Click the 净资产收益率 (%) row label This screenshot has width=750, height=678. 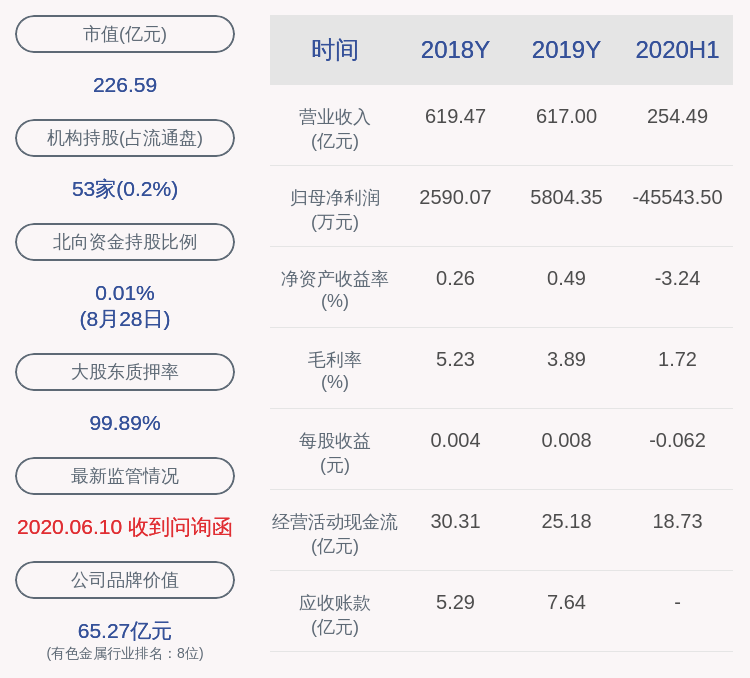click(x=335, y=290)
